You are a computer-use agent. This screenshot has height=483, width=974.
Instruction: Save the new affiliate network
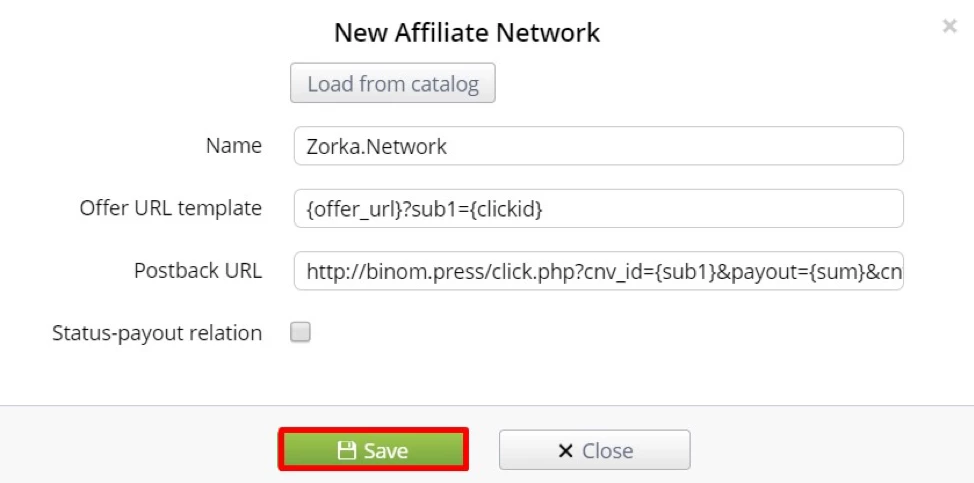click(373, 449)
